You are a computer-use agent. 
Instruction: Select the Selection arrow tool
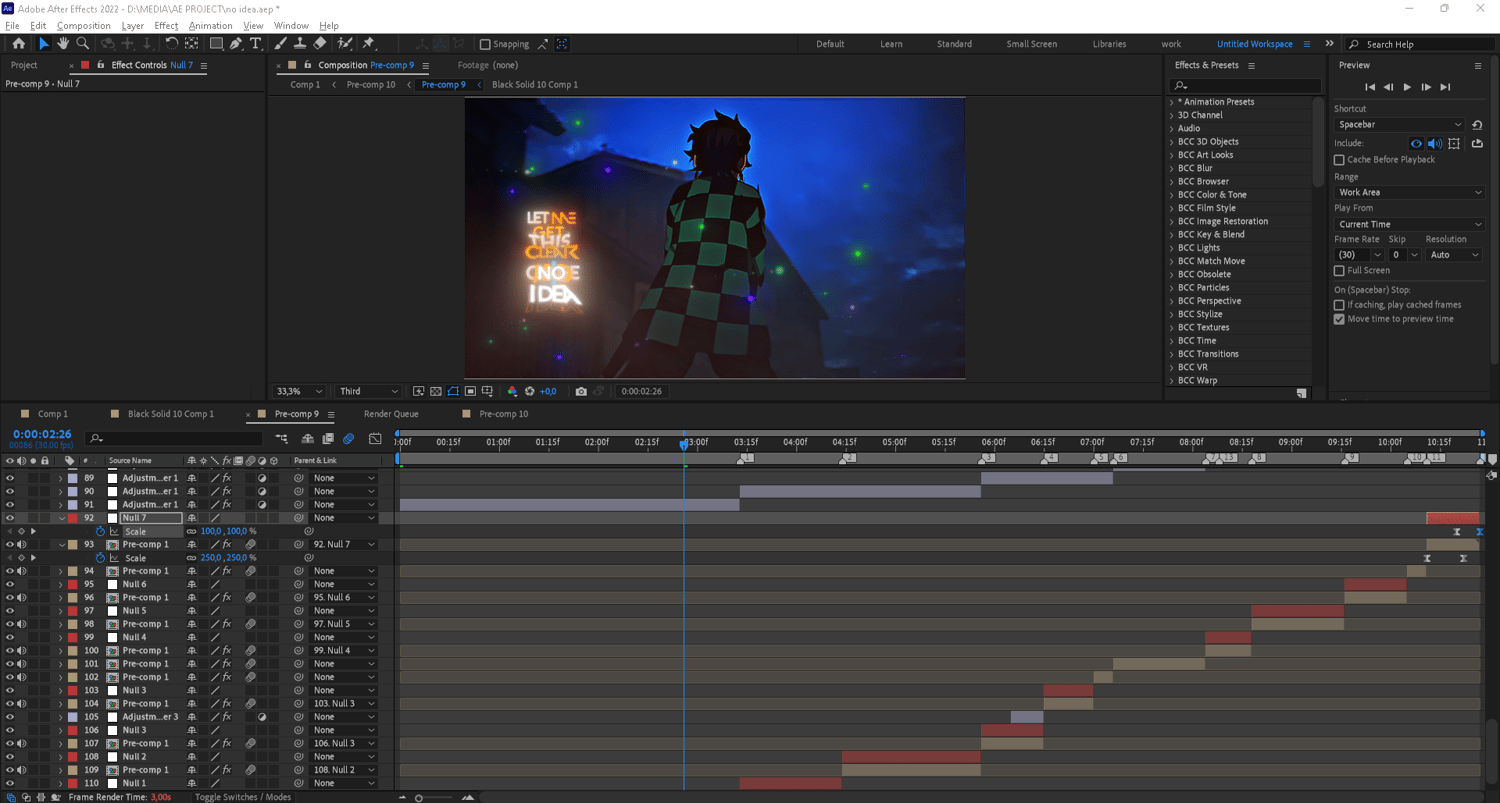[43, 44]
